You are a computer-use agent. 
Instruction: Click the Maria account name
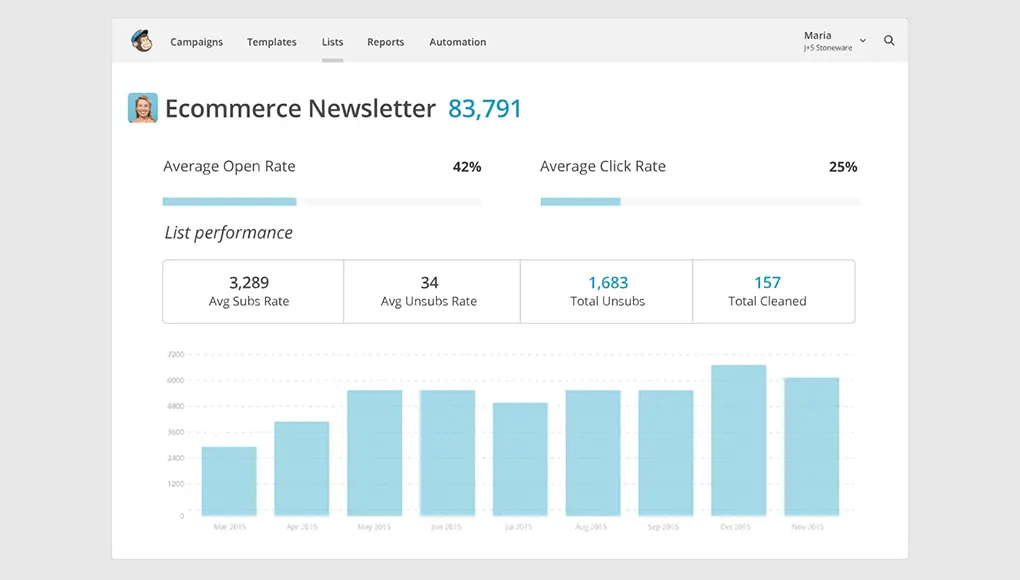tap(818, 35)
